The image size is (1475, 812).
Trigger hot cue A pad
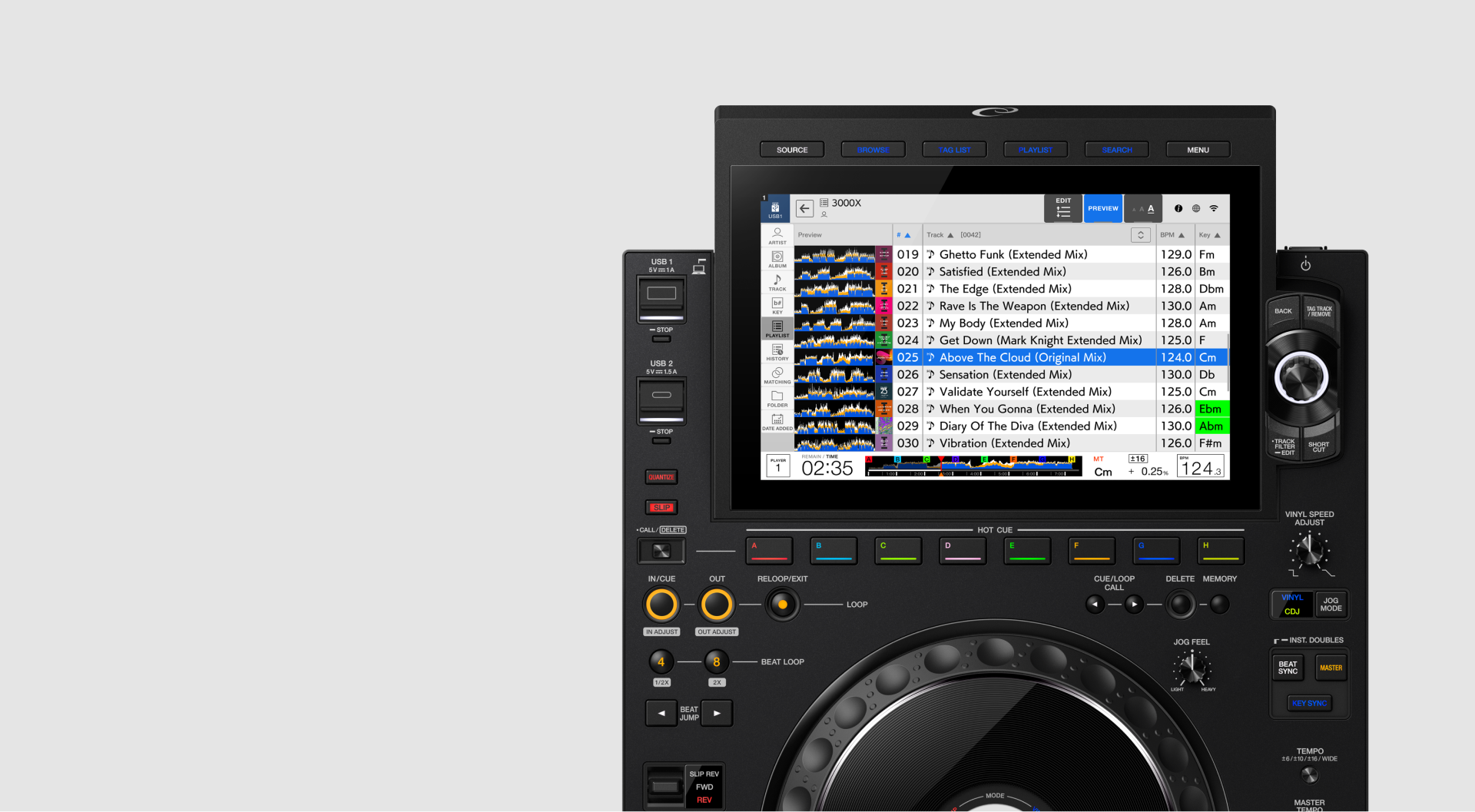click(769, 551)
